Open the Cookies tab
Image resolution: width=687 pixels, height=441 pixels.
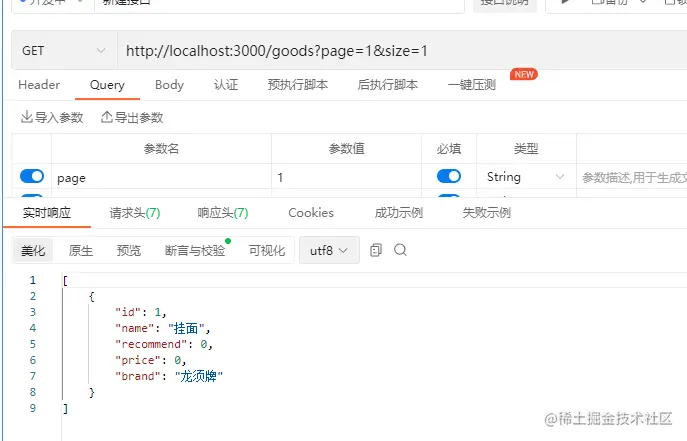click(x=311, y=213)
